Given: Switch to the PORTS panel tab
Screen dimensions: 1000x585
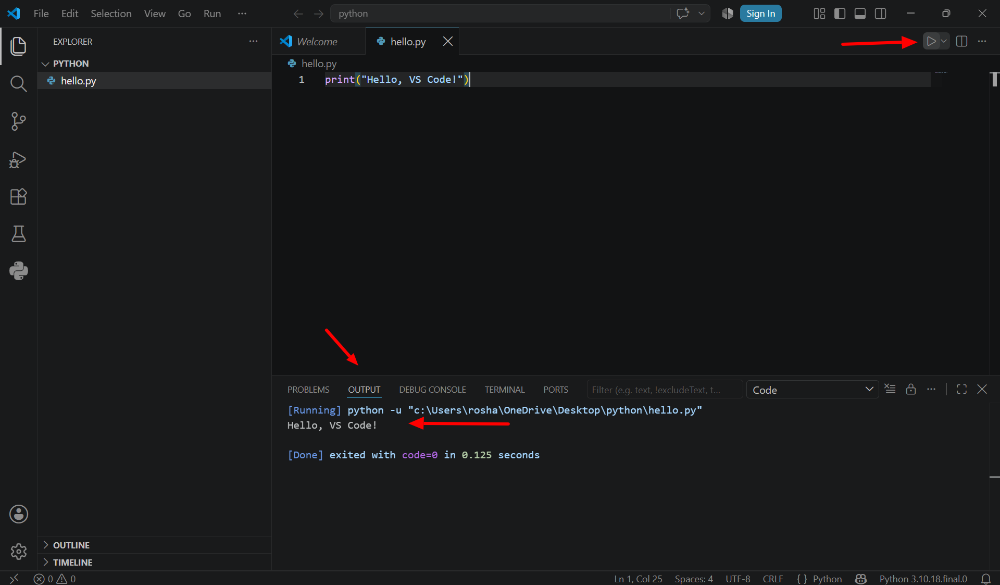Looking at the screenshot, I should tap(555, 390).
